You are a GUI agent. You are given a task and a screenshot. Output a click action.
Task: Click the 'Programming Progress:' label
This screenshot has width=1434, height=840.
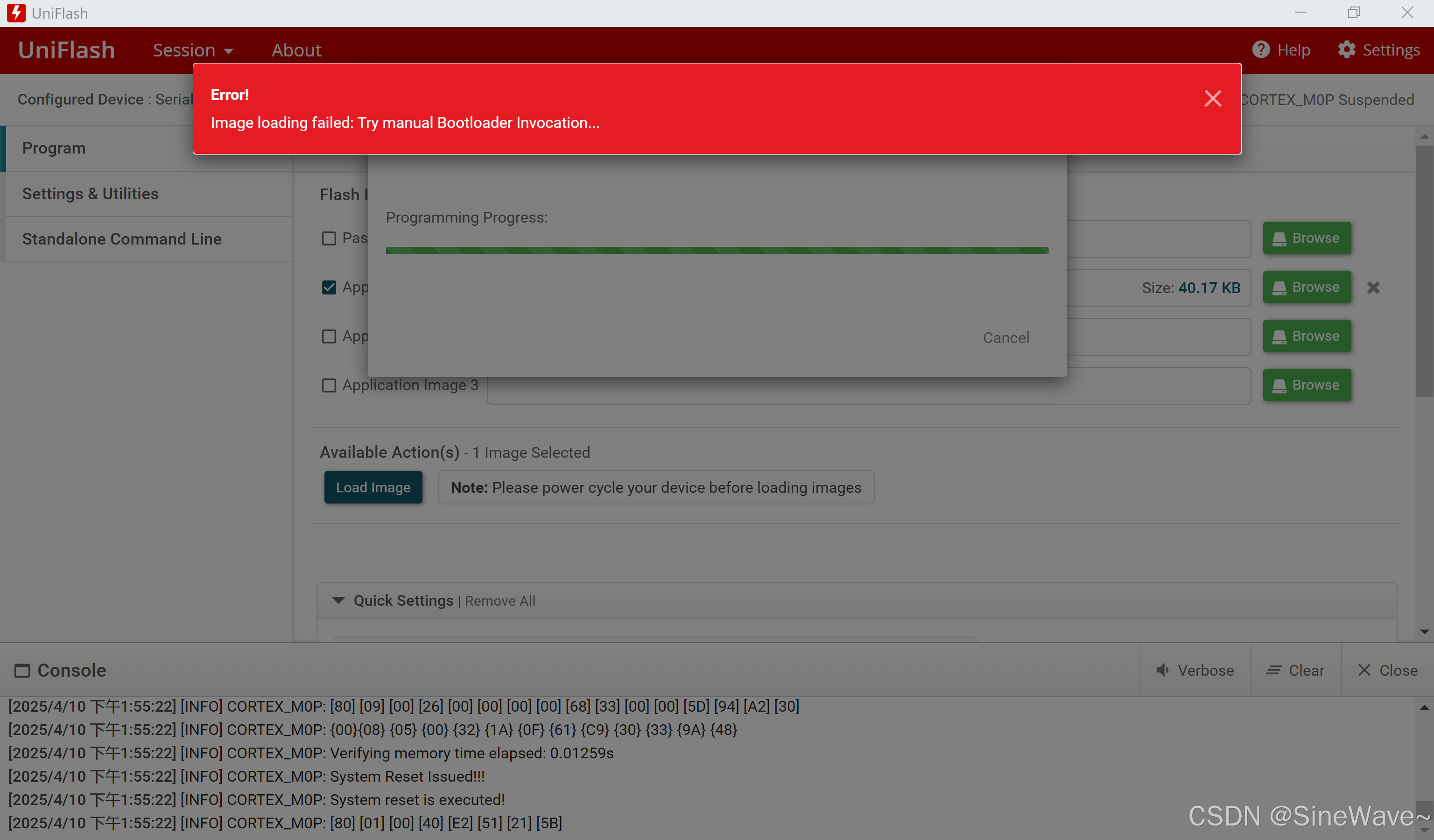[x=467, y=217]
